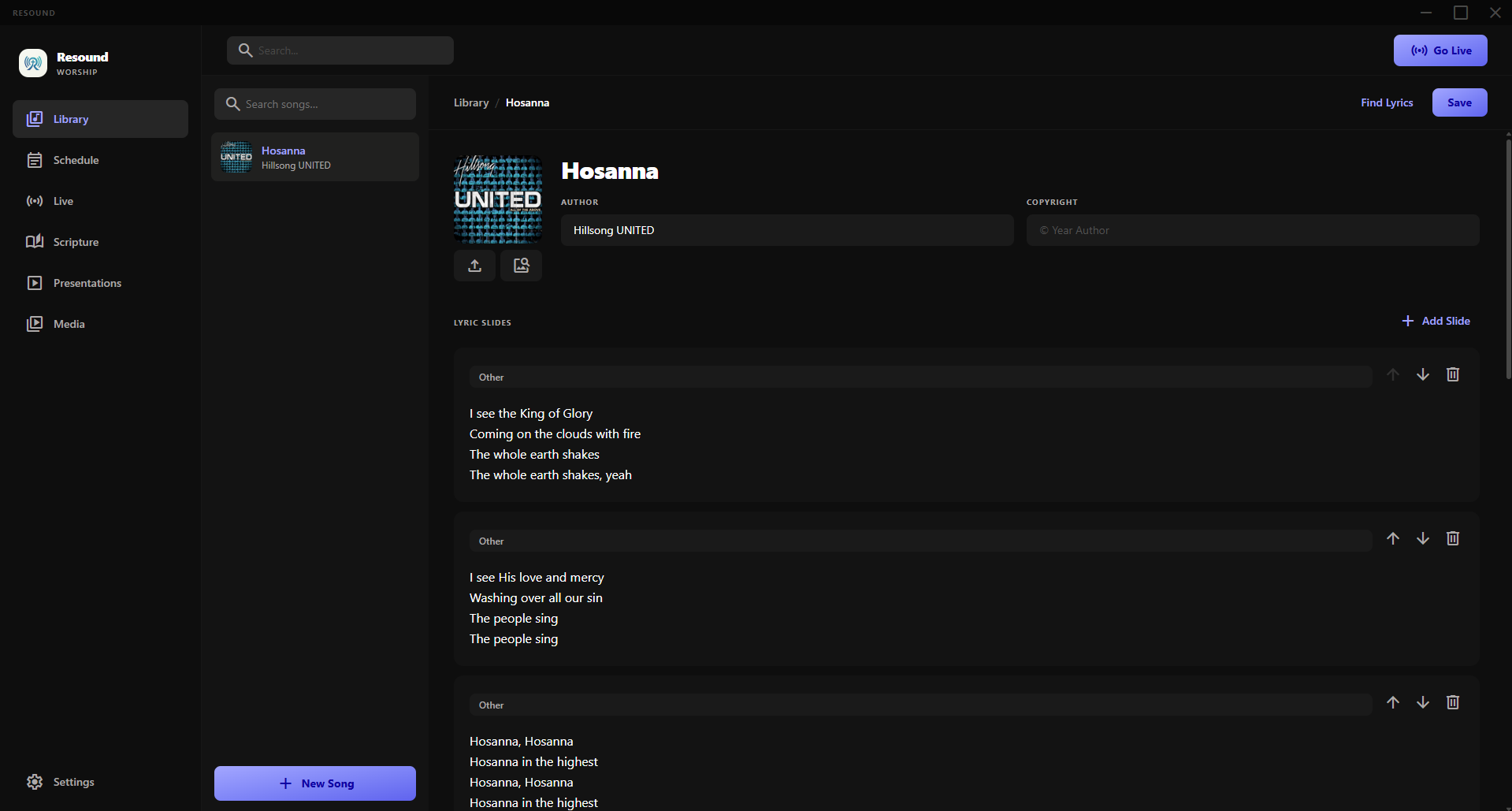This screenshot has height=811, width=1512.
Task: Click lyric 'Washing over all our sin'
Action: tap(536, 597)
